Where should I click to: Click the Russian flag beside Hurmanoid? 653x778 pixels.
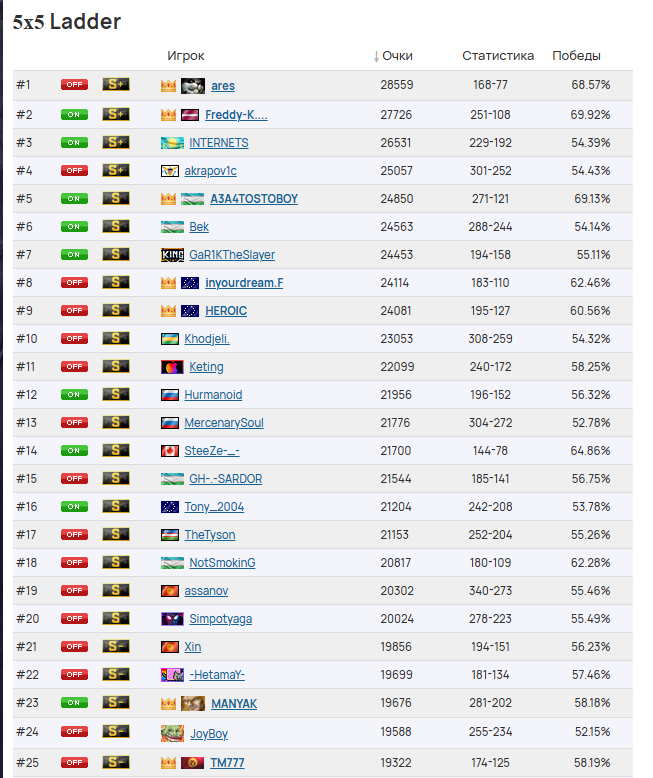(170, 395)
